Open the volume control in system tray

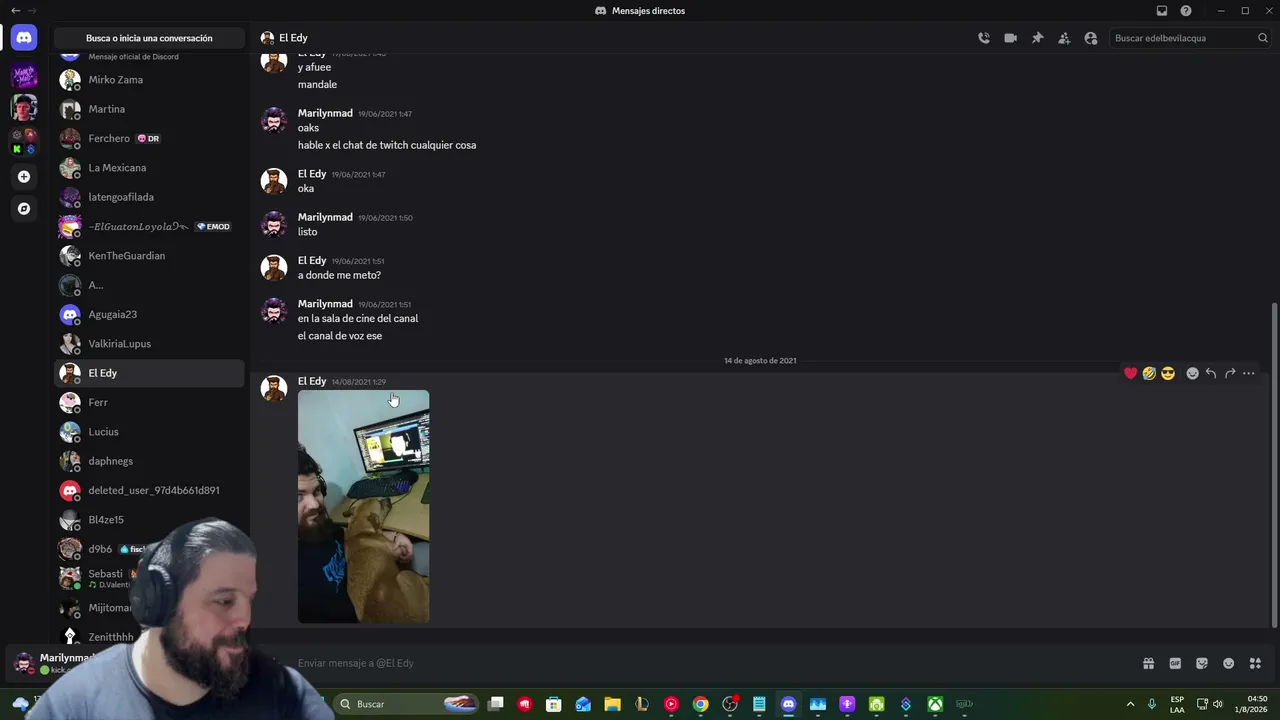click(x=1218, y=704)
